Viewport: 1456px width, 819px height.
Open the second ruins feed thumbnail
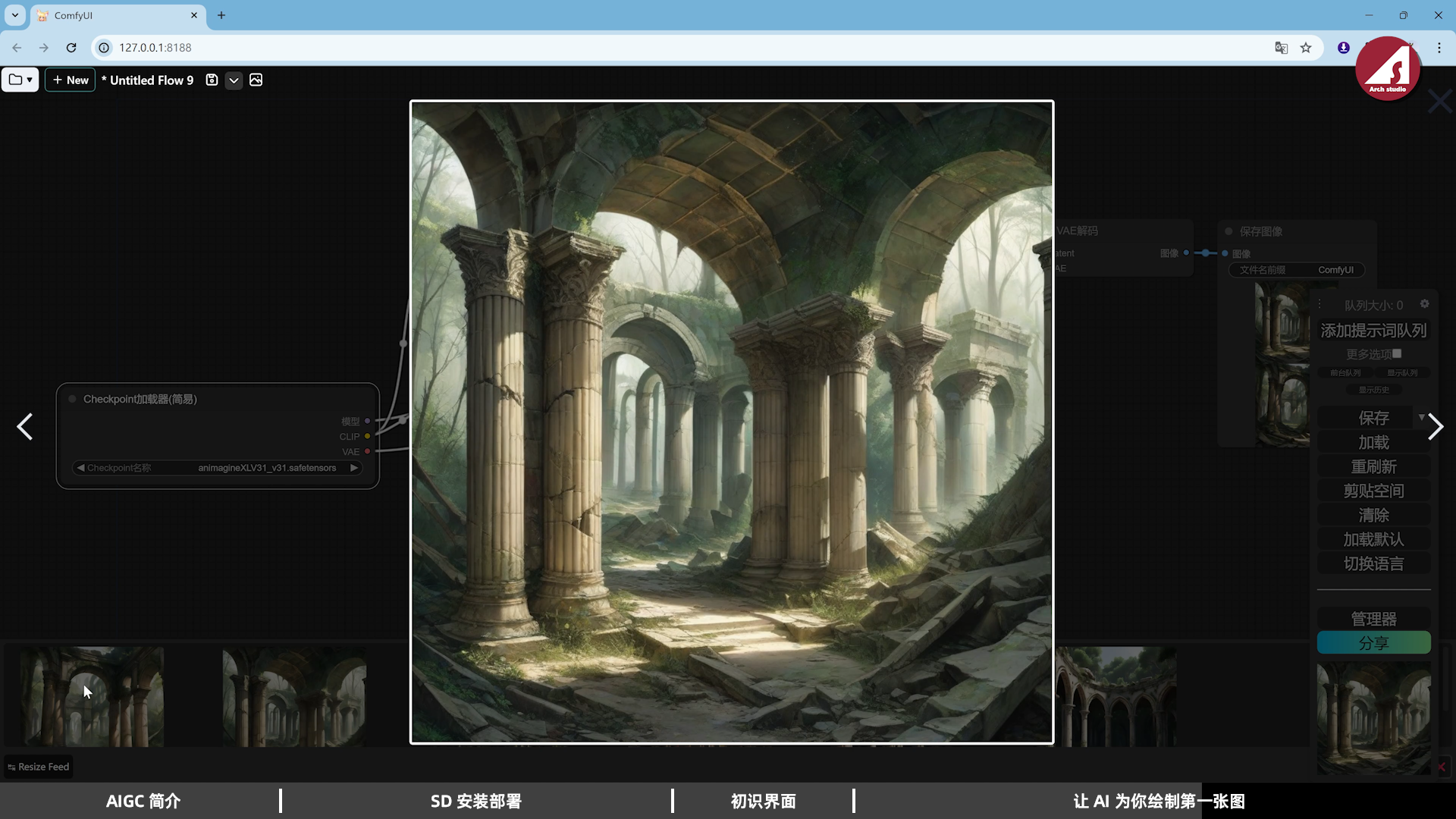point(294,696)
